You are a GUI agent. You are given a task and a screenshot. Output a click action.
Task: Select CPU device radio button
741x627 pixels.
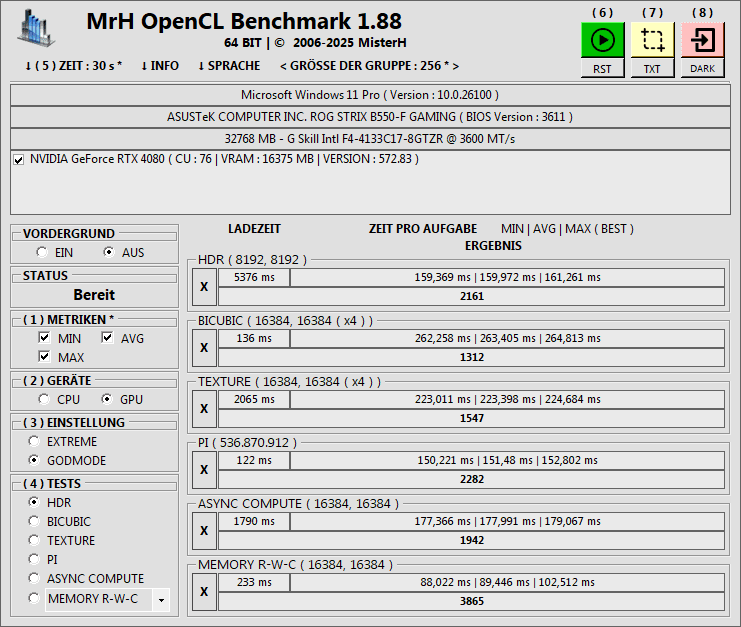click(44, 399)
